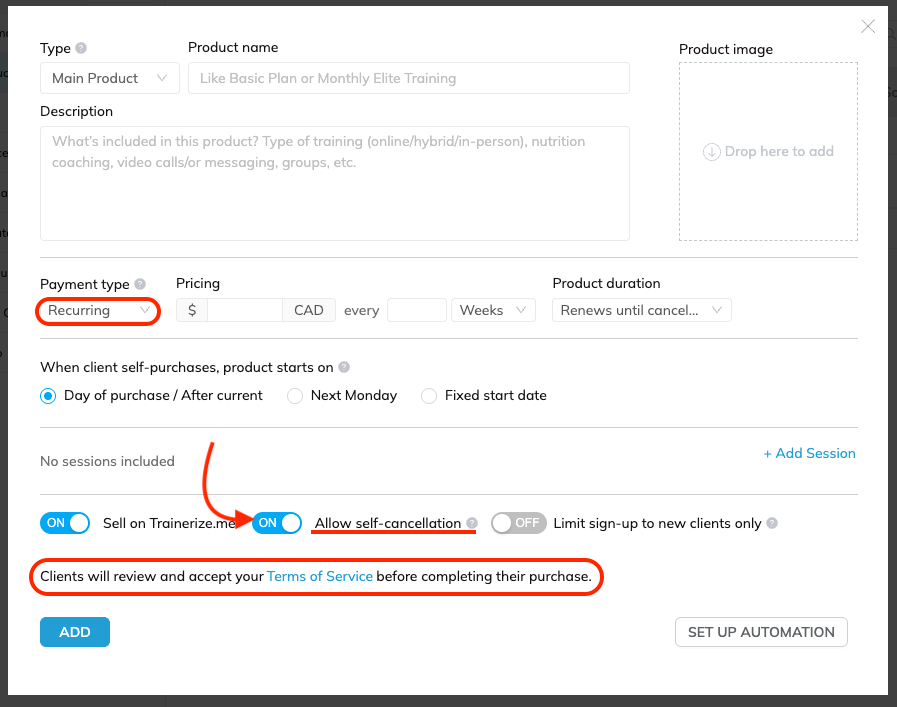Click help icon for Limit sign-up option
Image resolution: width=897 pixels, height=707 pixels.
pos(772,523)
